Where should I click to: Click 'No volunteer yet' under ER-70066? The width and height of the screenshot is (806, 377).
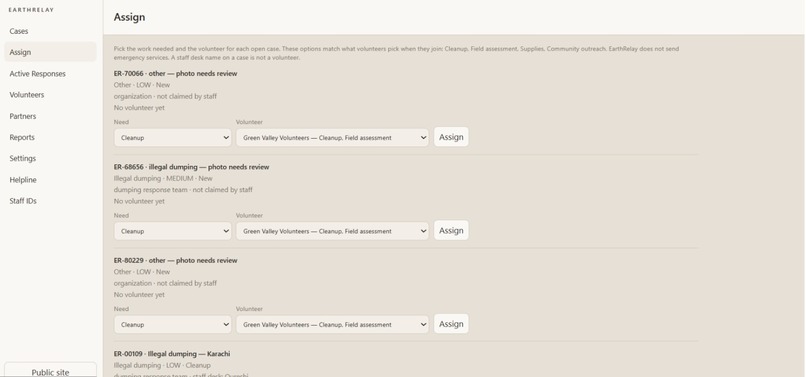(139, 108)
